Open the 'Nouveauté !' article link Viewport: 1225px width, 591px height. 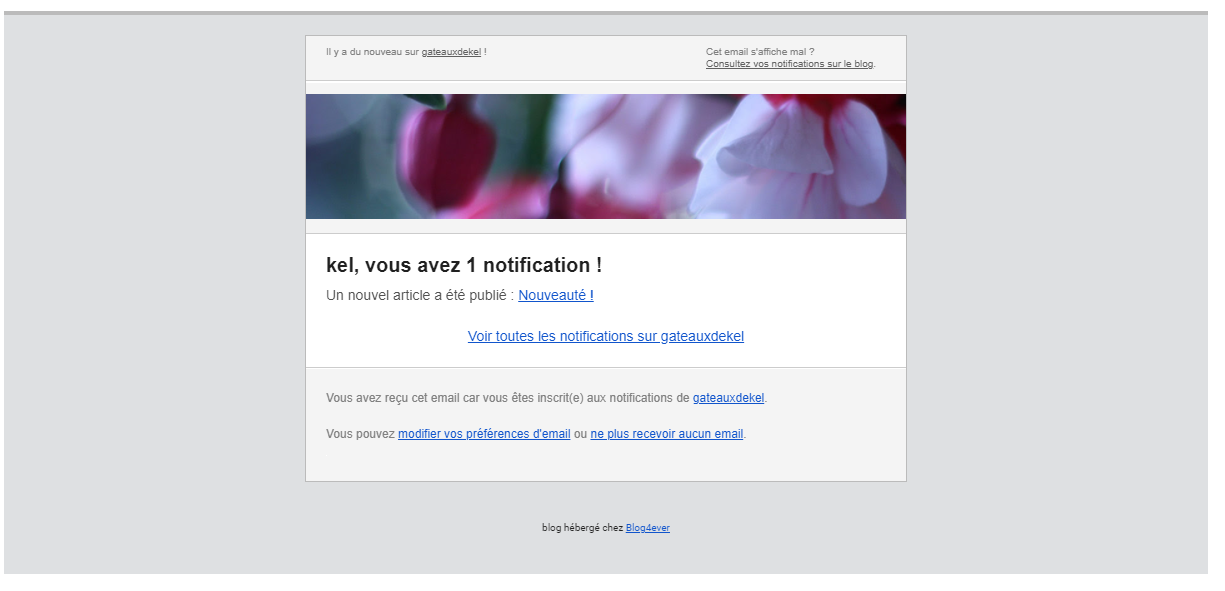[556, 295]
